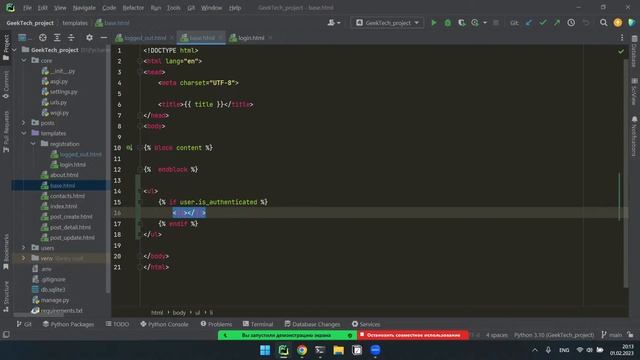The width and height of the screenshot is (640, 360).
Task: Open SciView tool window
Action: pyautogui.click(x=634, y=92)
